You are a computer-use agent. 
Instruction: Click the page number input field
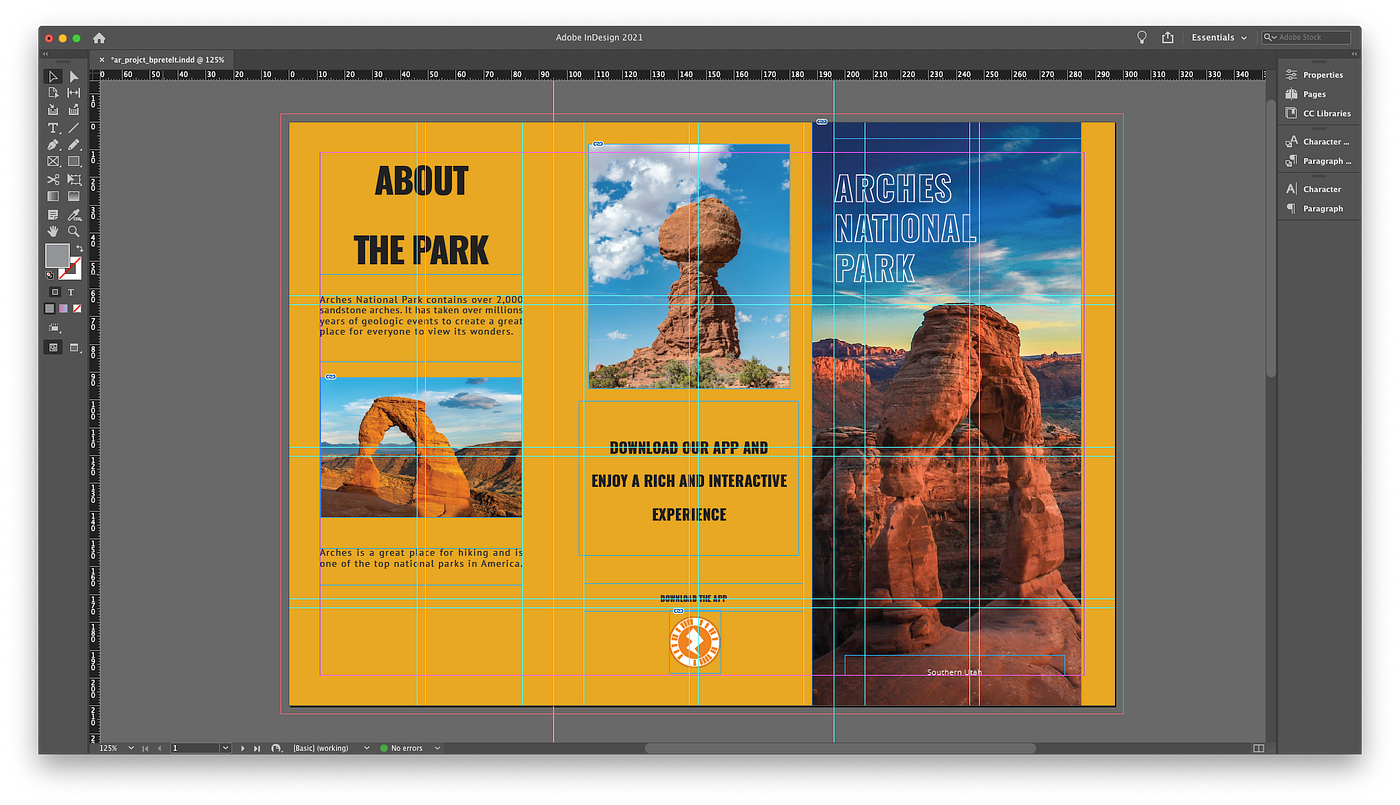(x=194, y=748)
